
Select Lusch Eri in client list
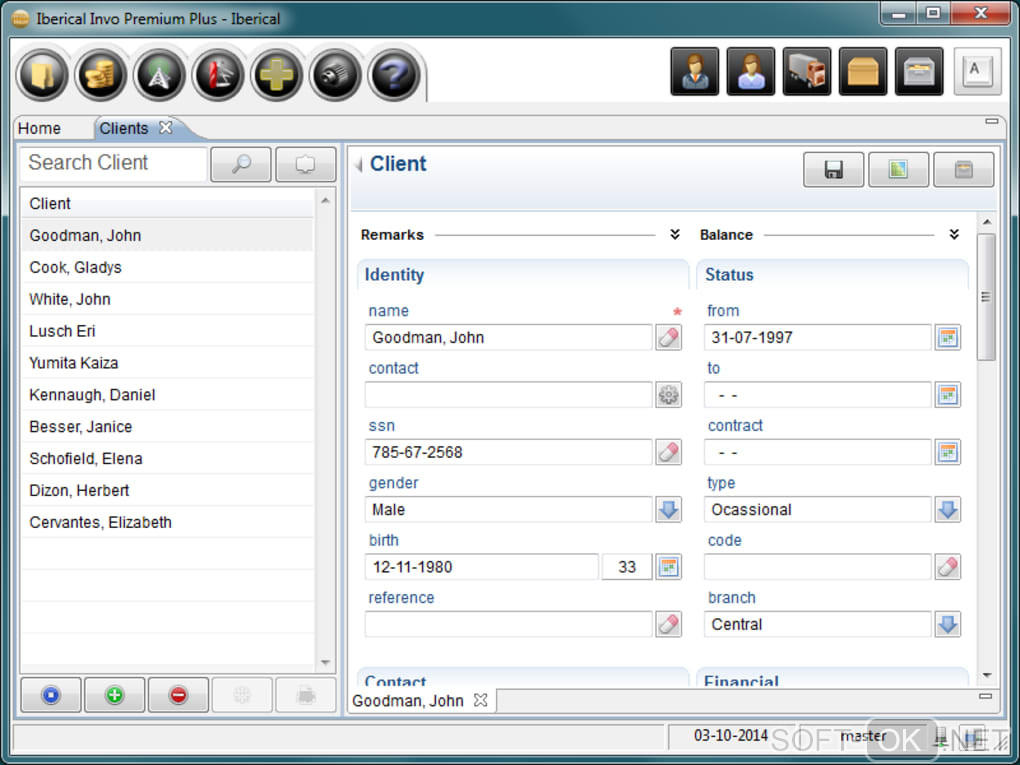coord(167,331)
